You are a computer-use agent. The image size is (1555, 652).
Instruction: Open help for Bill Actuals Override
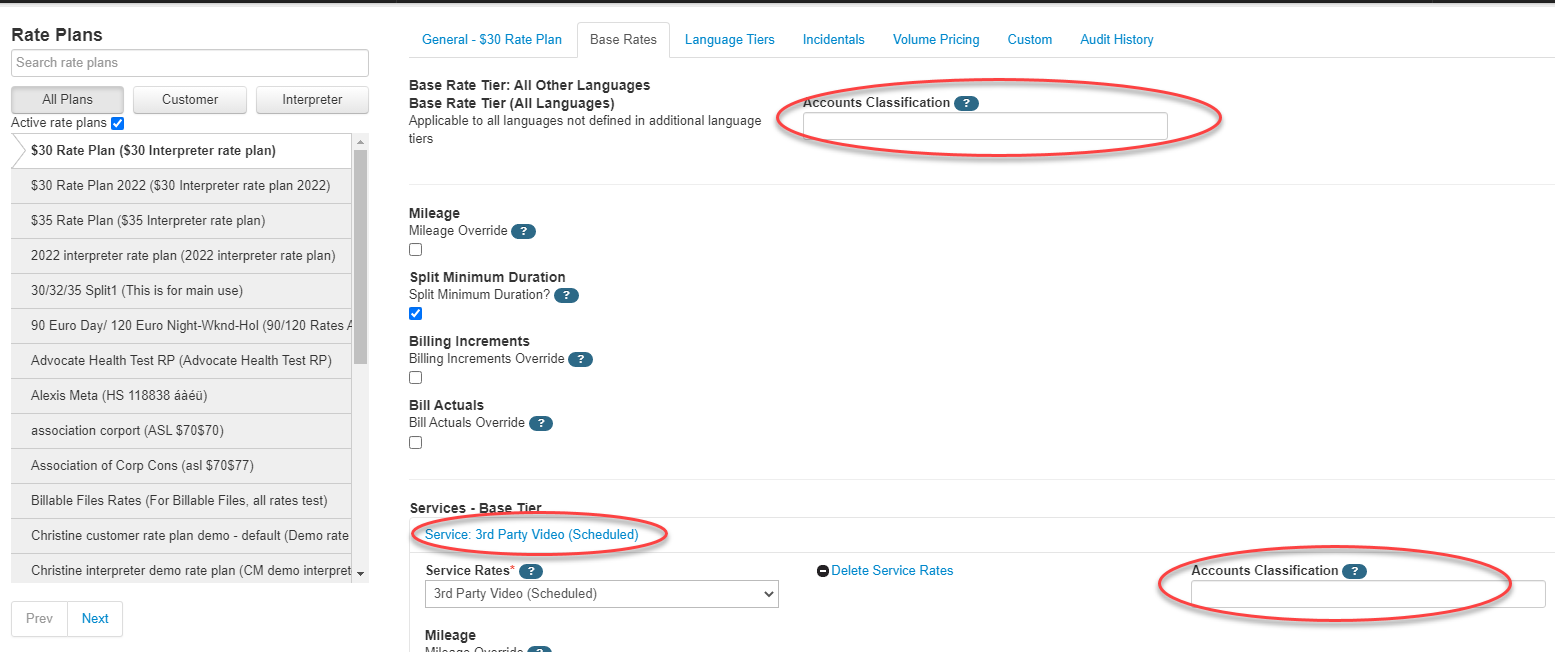point(541,423)
